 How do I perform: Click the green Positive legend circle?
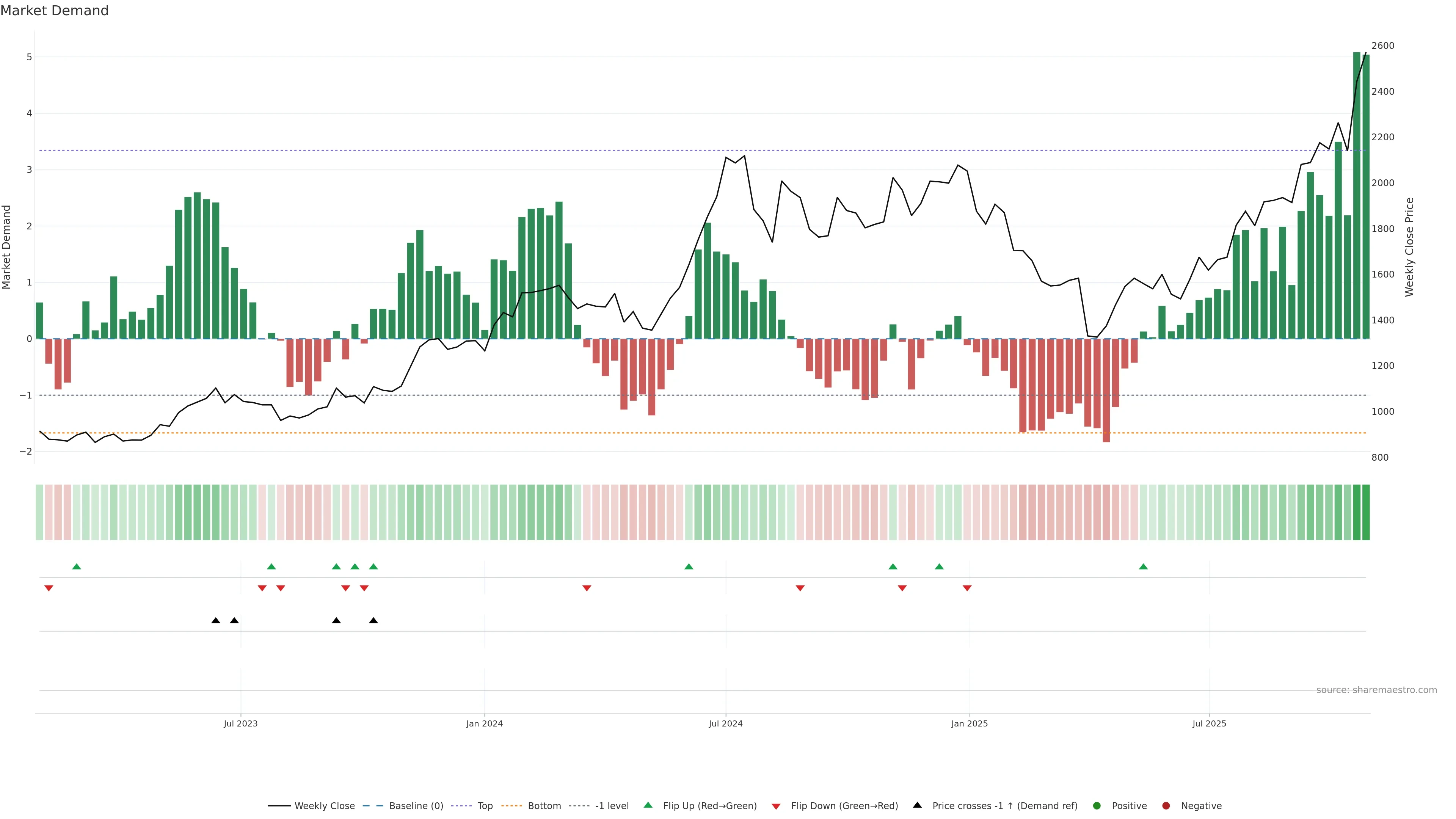[1097, 805]
